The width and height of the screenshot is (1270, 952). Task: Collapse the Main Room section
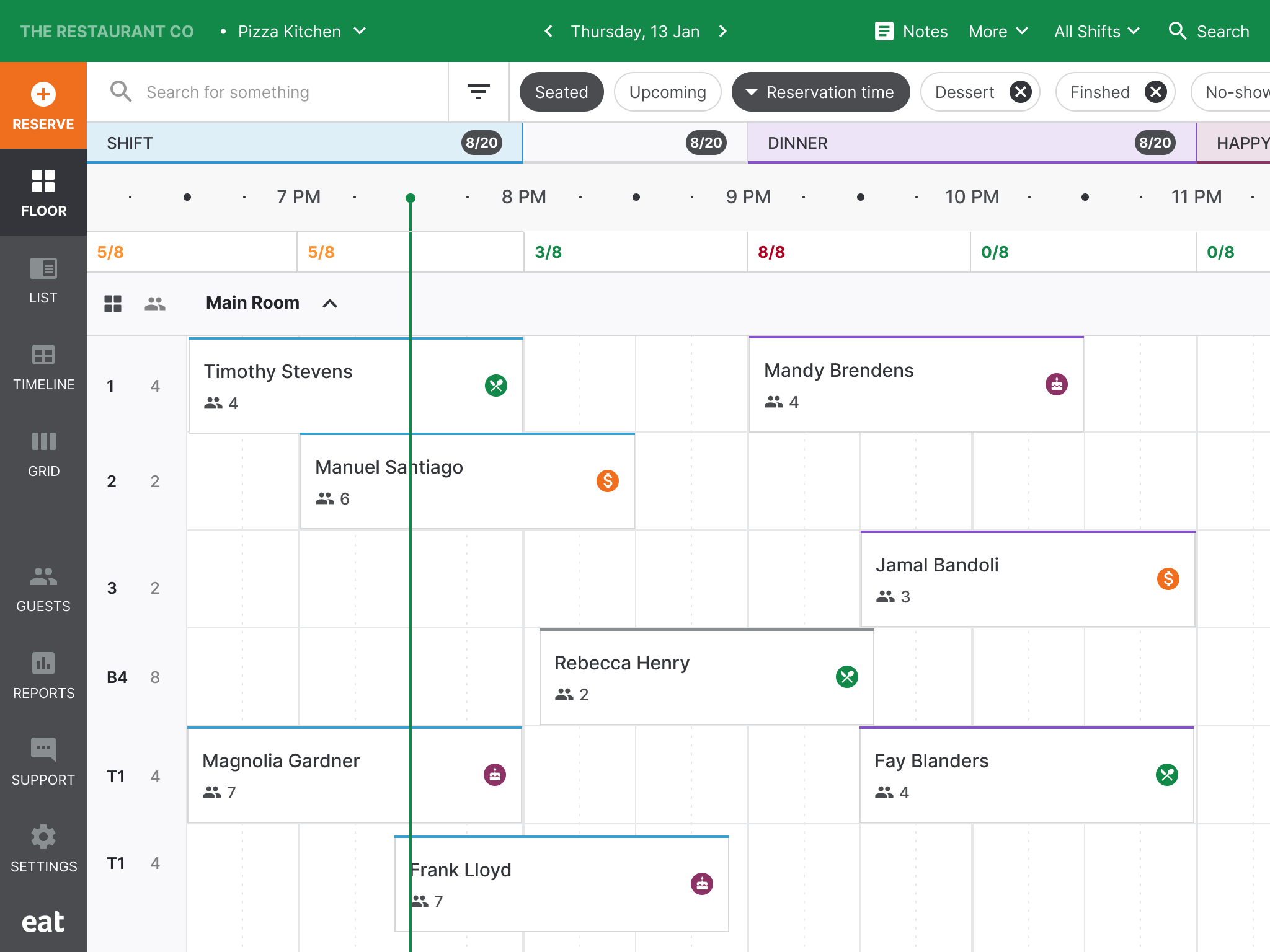pyautogui.click(x=330, y=303)
